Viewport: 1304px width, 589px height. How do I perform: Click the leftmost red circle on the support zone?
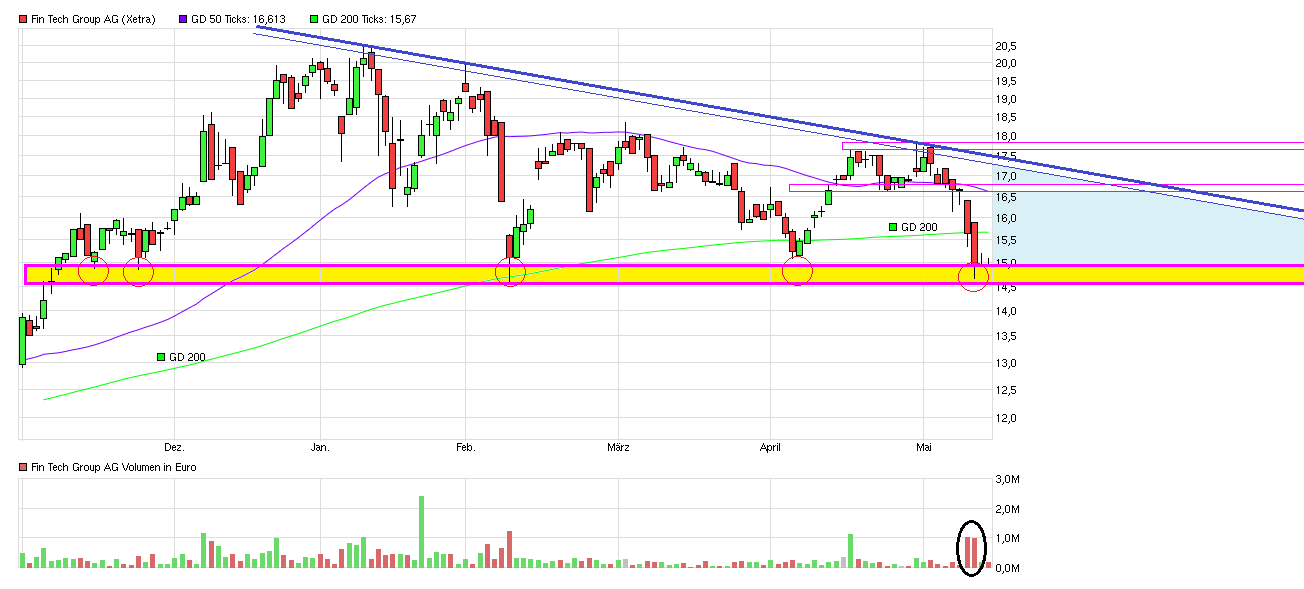tap(93, 270)
